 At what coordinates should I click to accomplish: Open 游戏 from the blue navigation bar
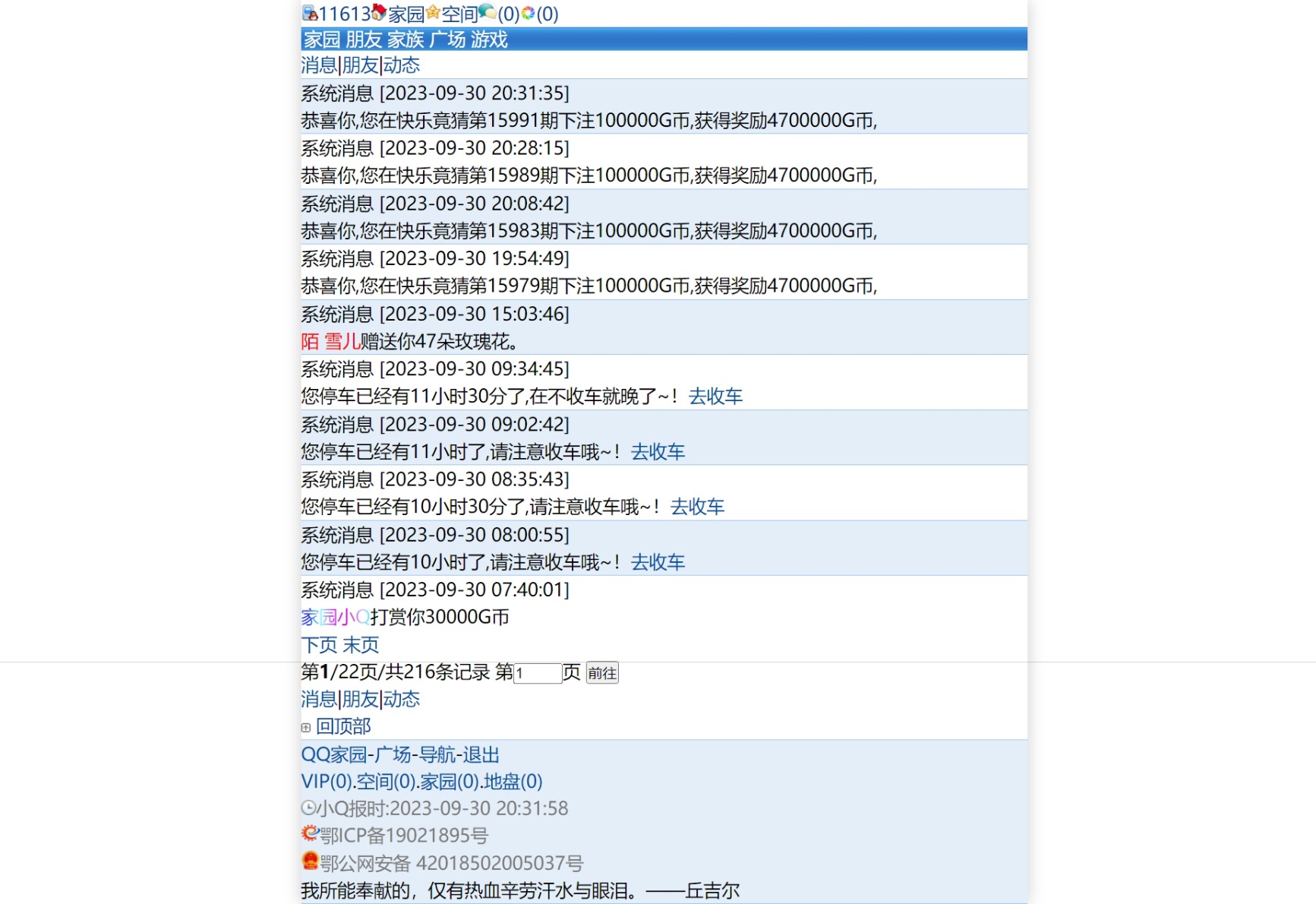[x=491, y=40]
